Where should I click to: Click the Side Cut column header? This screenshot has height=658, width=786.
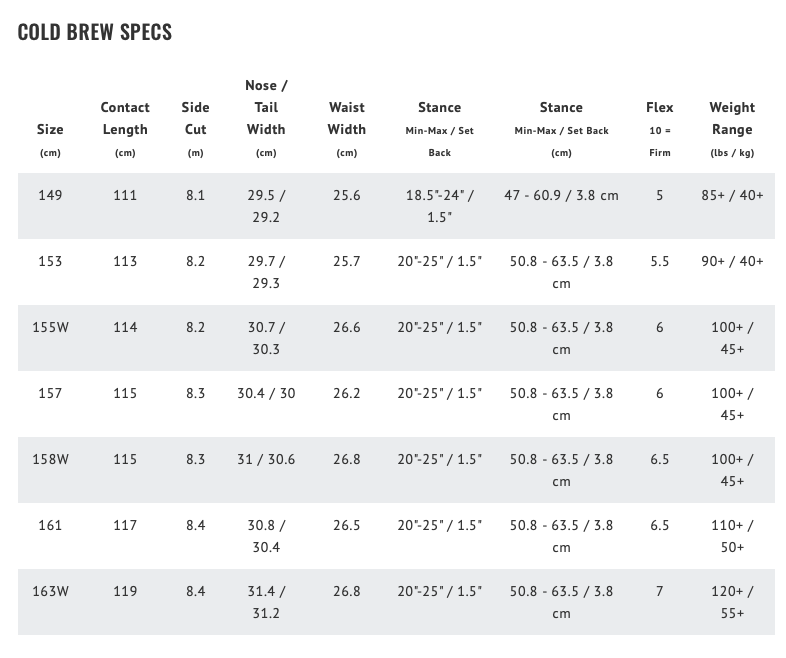coord(195,118)
